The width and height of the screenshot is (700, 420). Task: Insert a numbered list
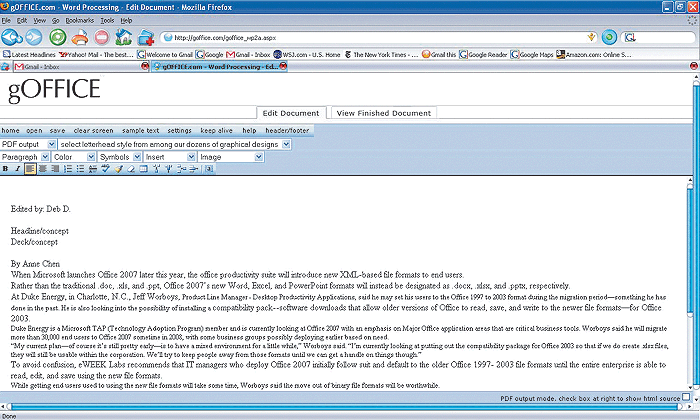[x=68, y=169]
